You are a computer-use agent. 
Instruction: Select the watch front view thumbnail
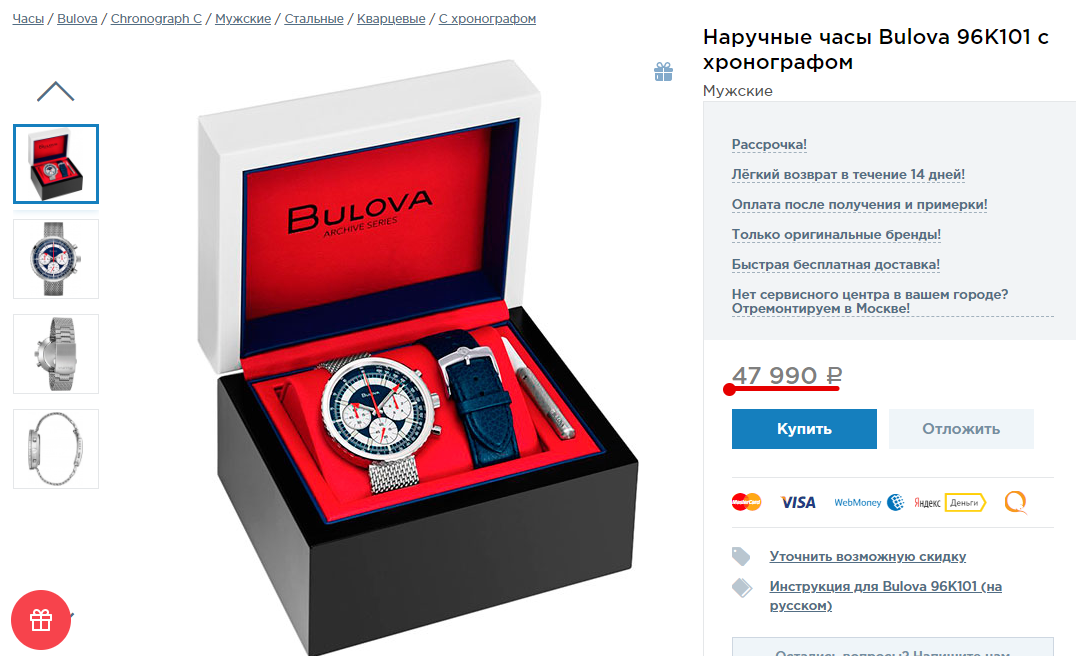click(x=56, y=259)
